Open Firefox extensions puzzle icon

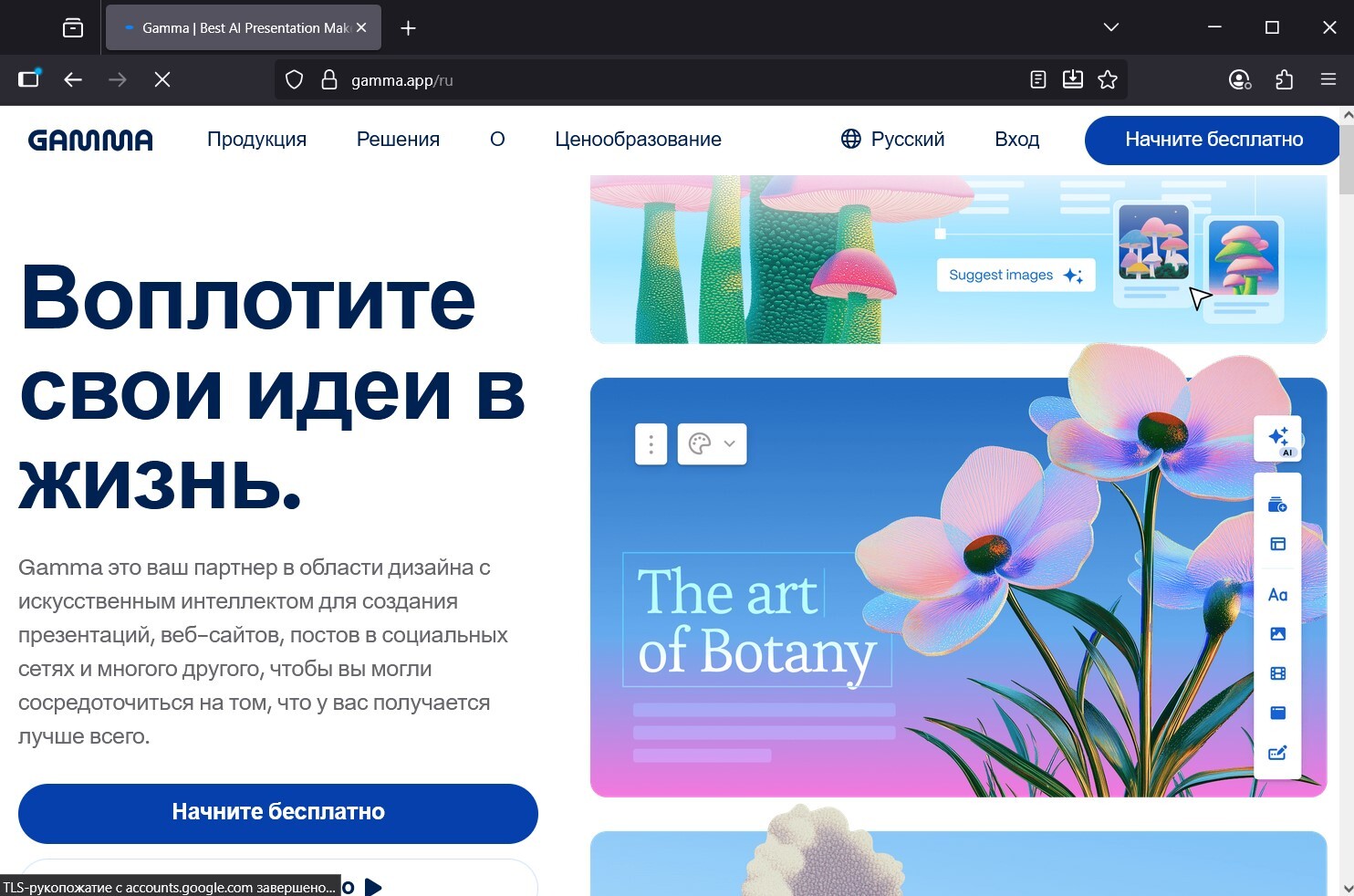[1284, 80]
